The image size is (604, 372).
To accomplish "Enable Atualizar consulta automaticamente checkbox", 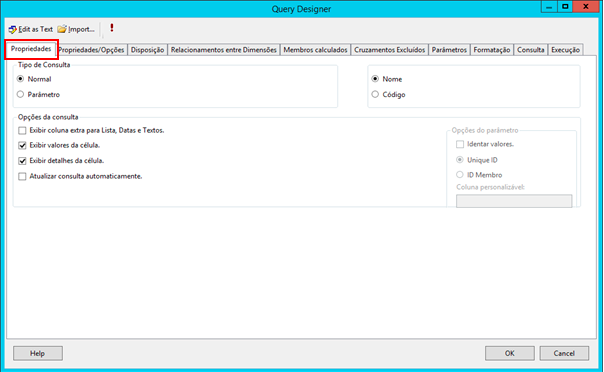I will [x=22, y=176].
